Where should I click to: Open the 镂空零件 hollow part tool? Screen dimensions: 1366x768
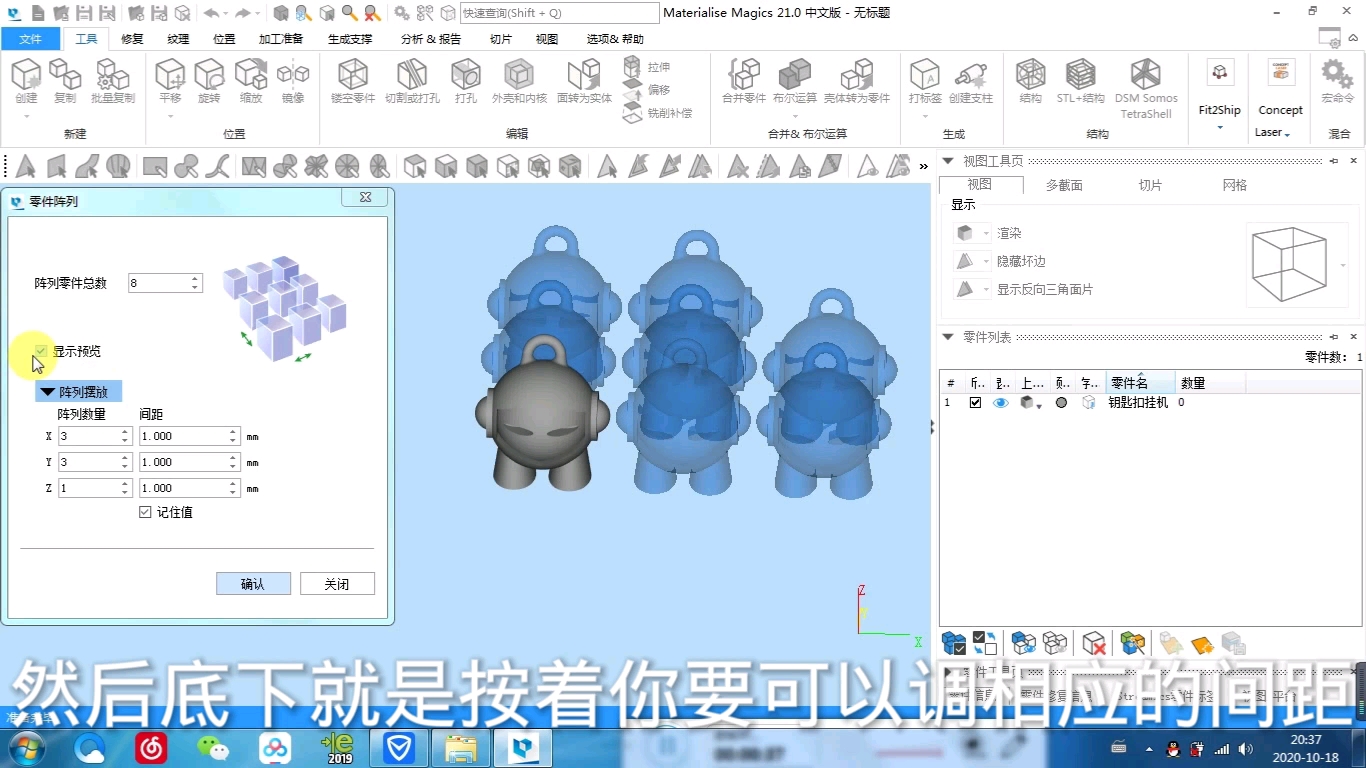pos(353,81)
